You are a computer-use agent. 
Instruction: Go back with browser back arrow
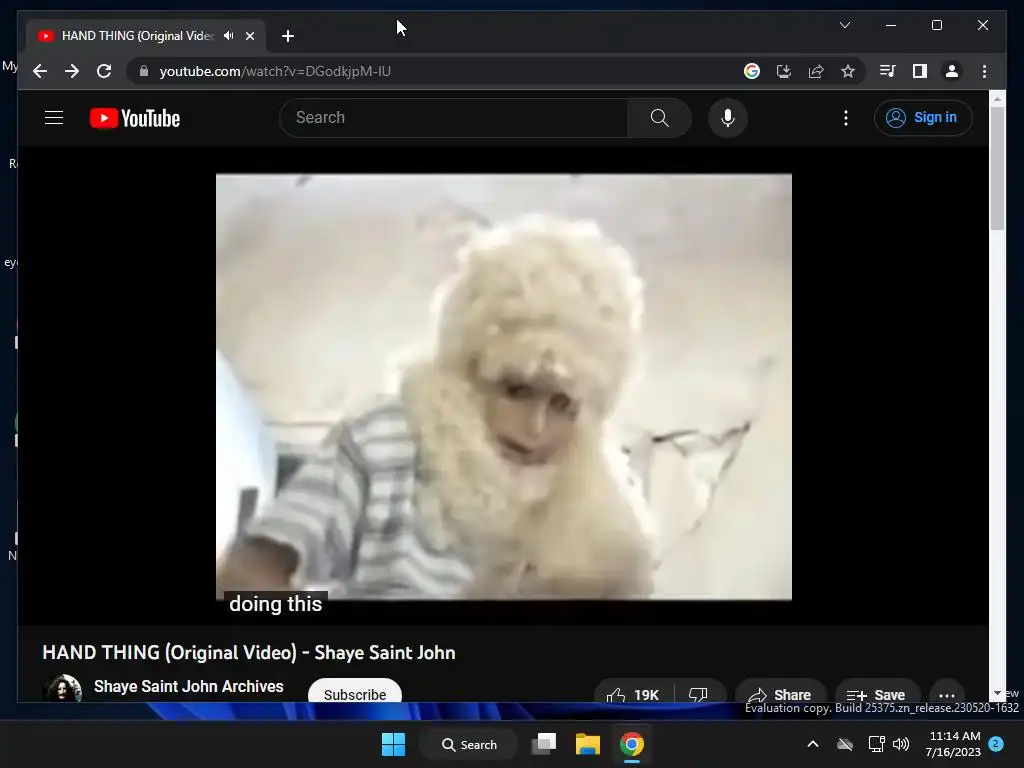tap(40, 71)
